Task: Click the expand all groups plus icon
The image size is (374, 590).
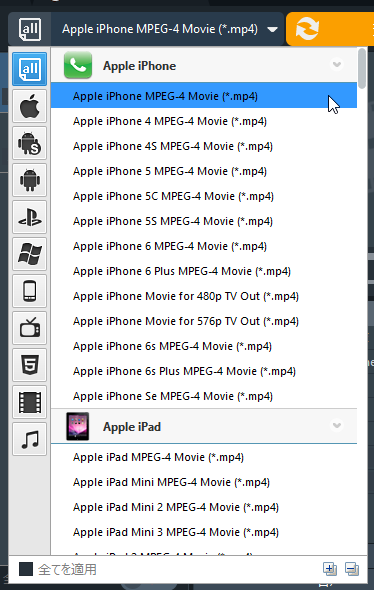Action: [x=330, y=569]
